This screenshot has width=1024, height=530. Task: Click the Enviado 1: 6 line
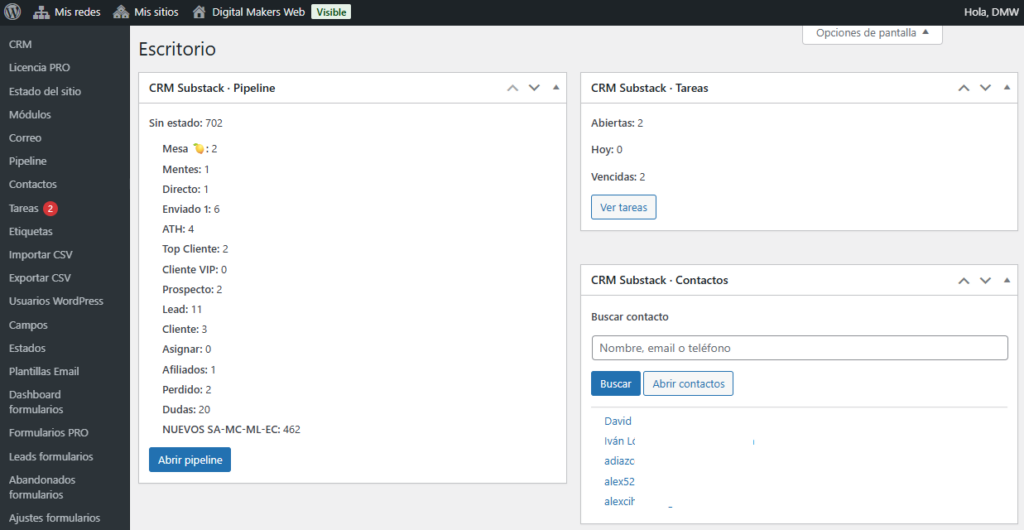[x=191, y=209]
